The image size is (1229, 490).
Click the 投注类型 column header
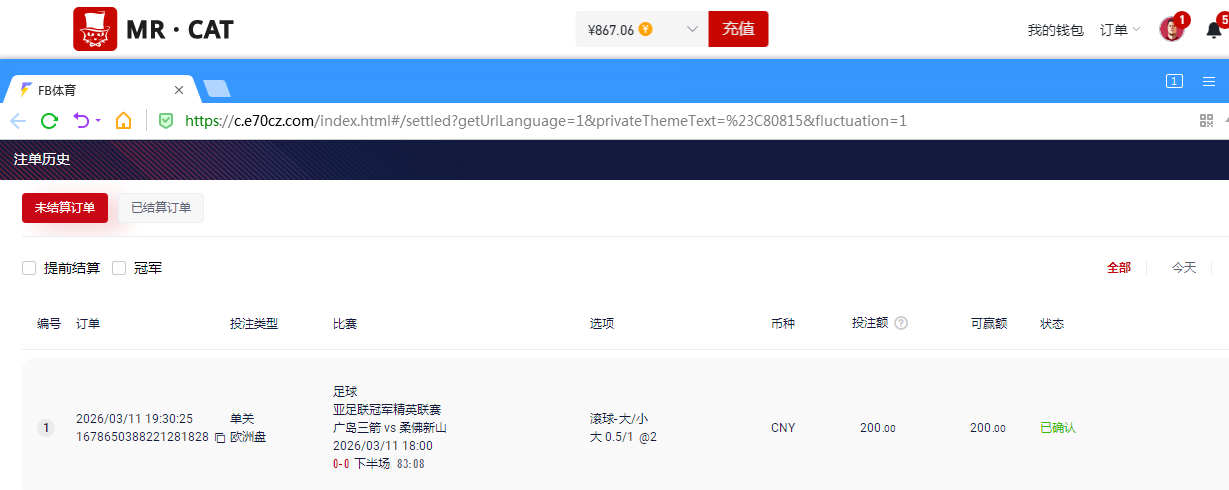pyautogui.click(x=254, y=324)
